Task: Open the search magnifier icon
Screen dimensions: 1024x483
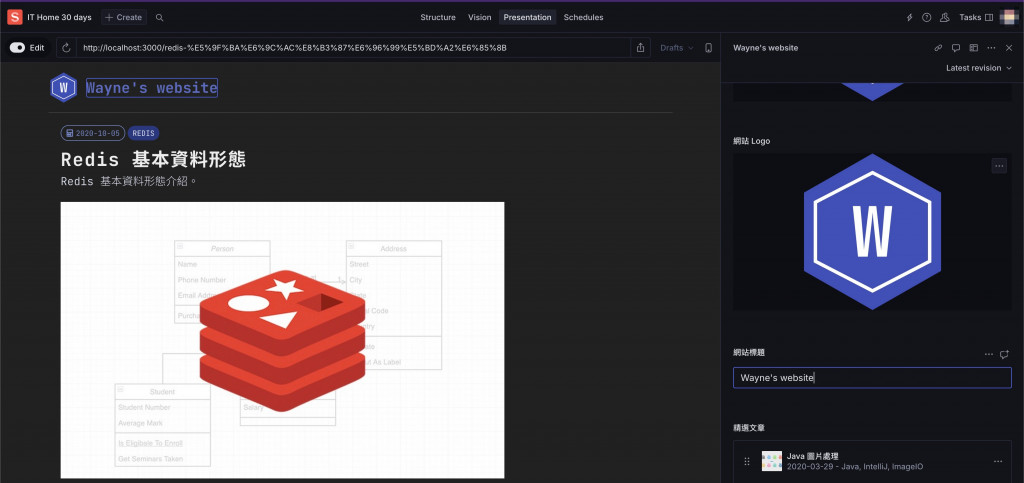Action: [159, 18]
